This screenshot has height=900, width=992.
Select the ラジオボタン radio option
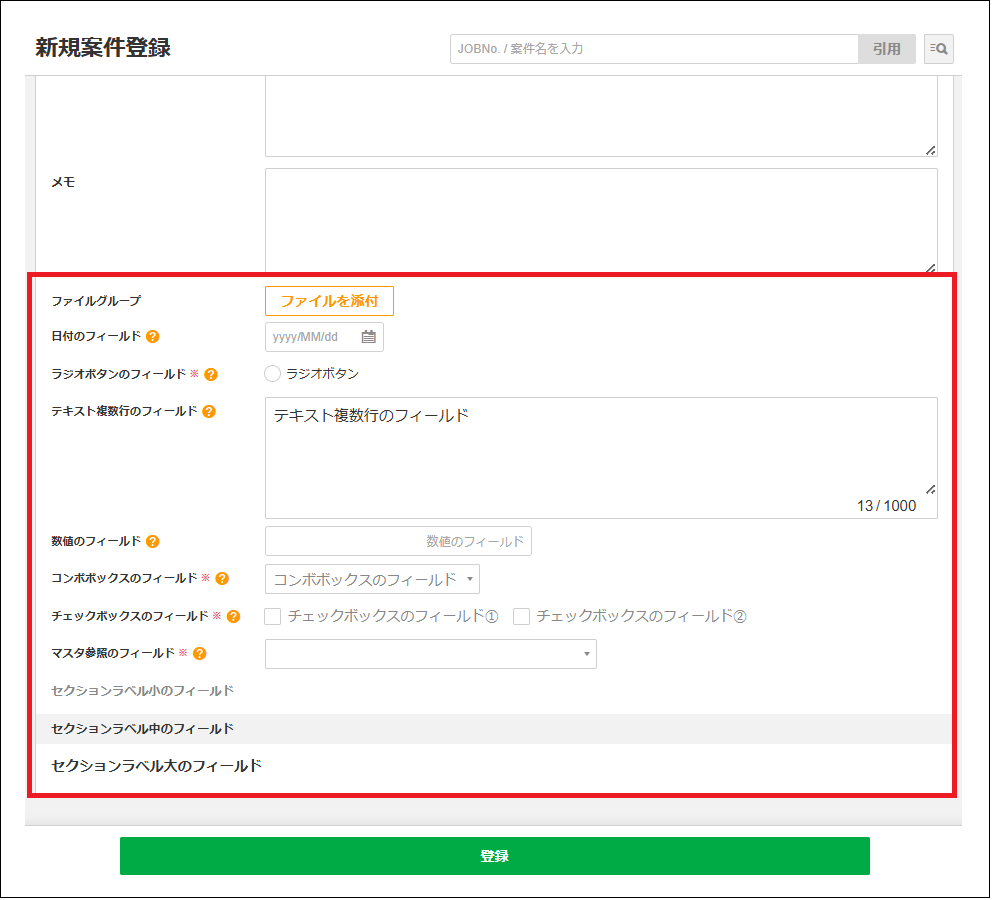272,374
